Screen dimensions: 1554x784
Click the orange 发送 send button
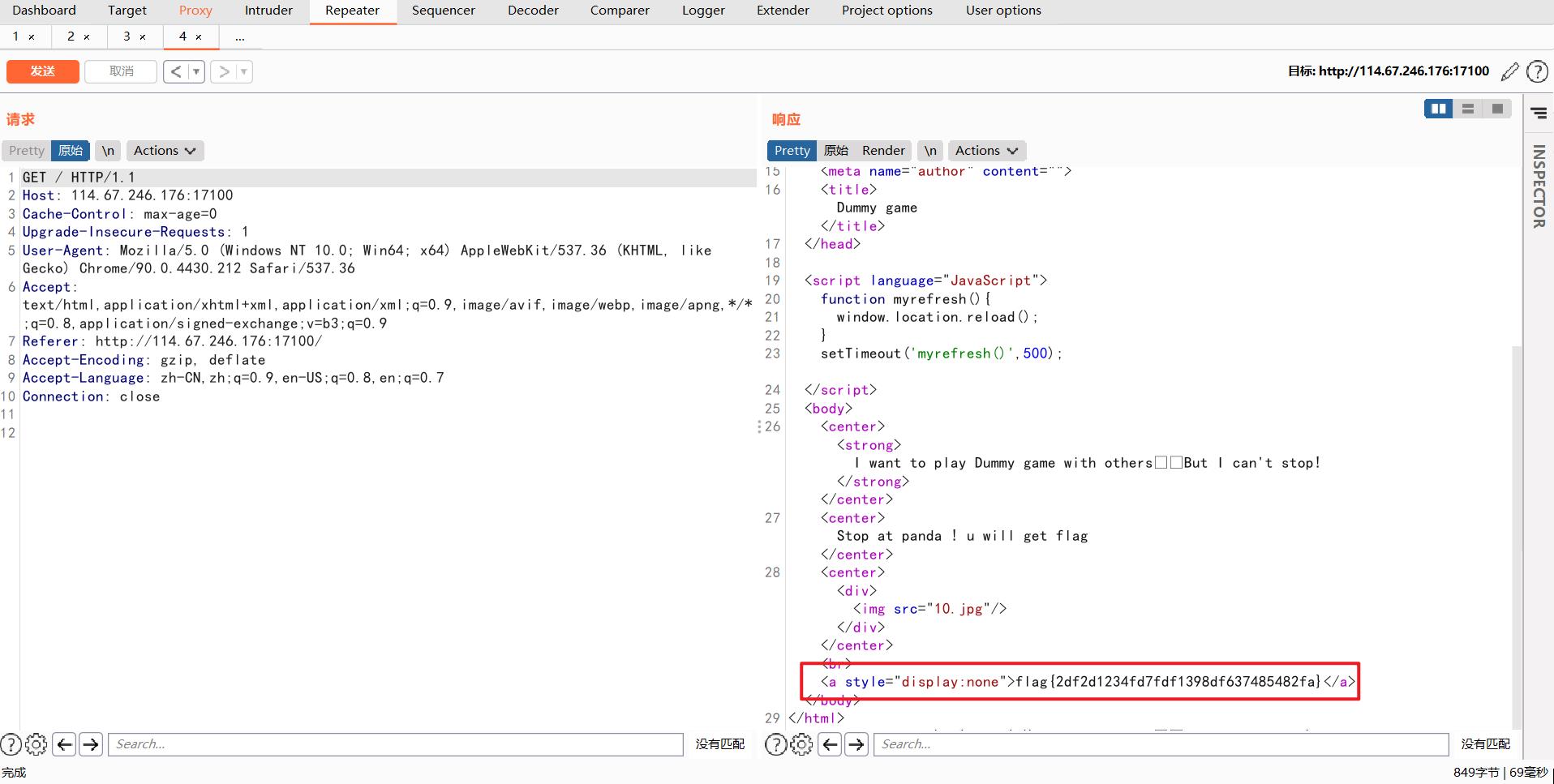tap(43, 71)
